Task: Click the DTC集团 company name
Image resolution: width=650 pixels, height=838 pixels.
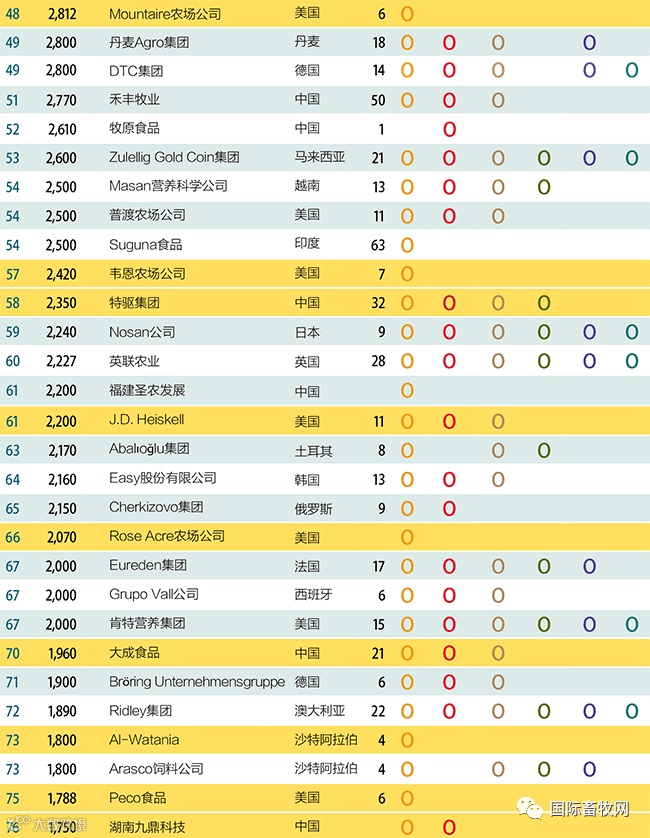Action: coord(136,71)
